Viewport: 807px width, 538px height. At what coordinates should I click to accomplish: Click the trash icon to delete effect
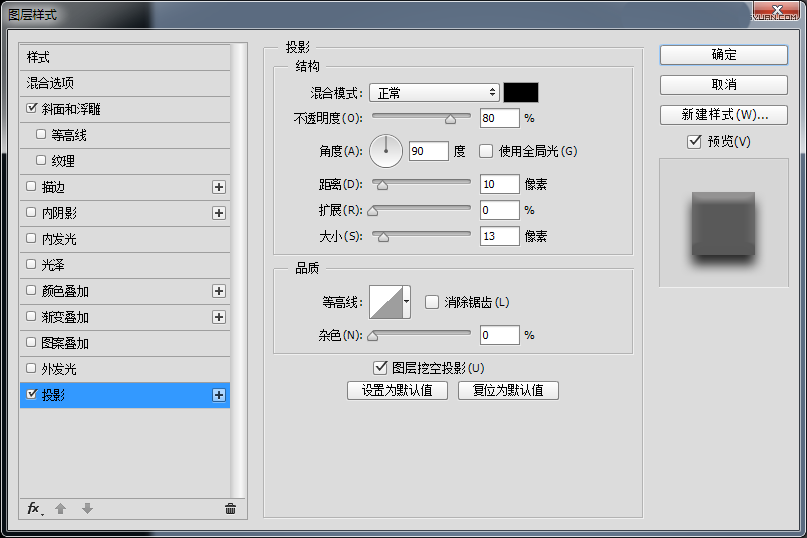(230, 508)
